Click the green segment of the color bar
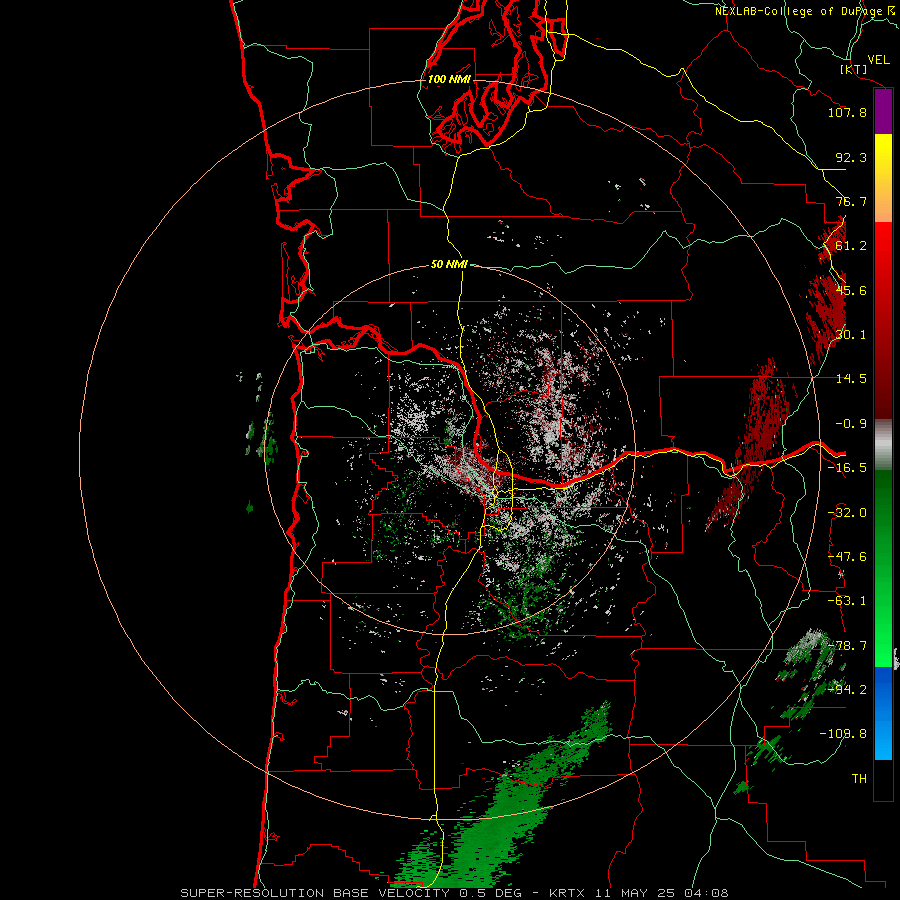The image size is (900, 900). click(883, 568)
